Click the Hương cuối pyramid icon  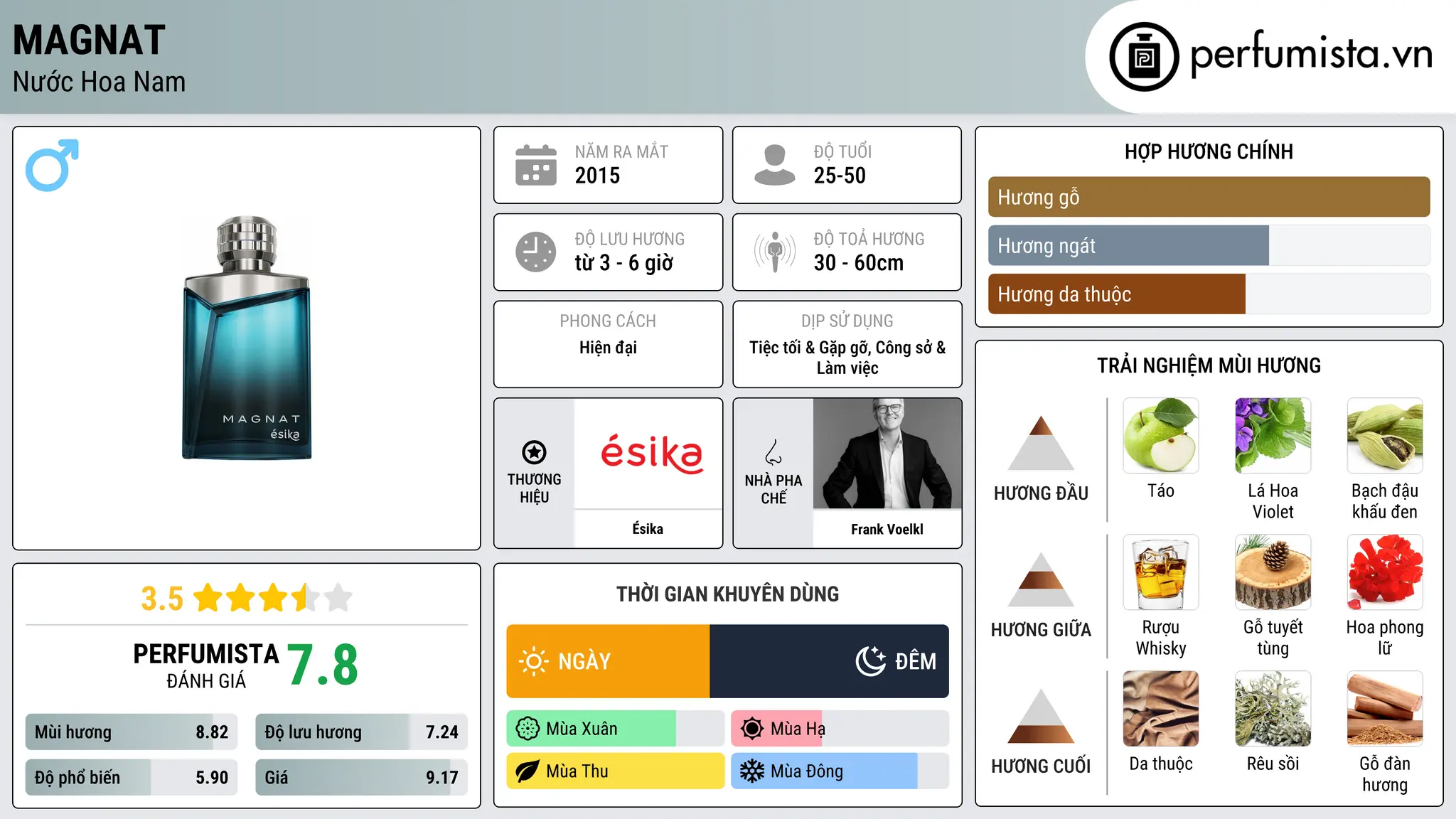pos(1041,716)
